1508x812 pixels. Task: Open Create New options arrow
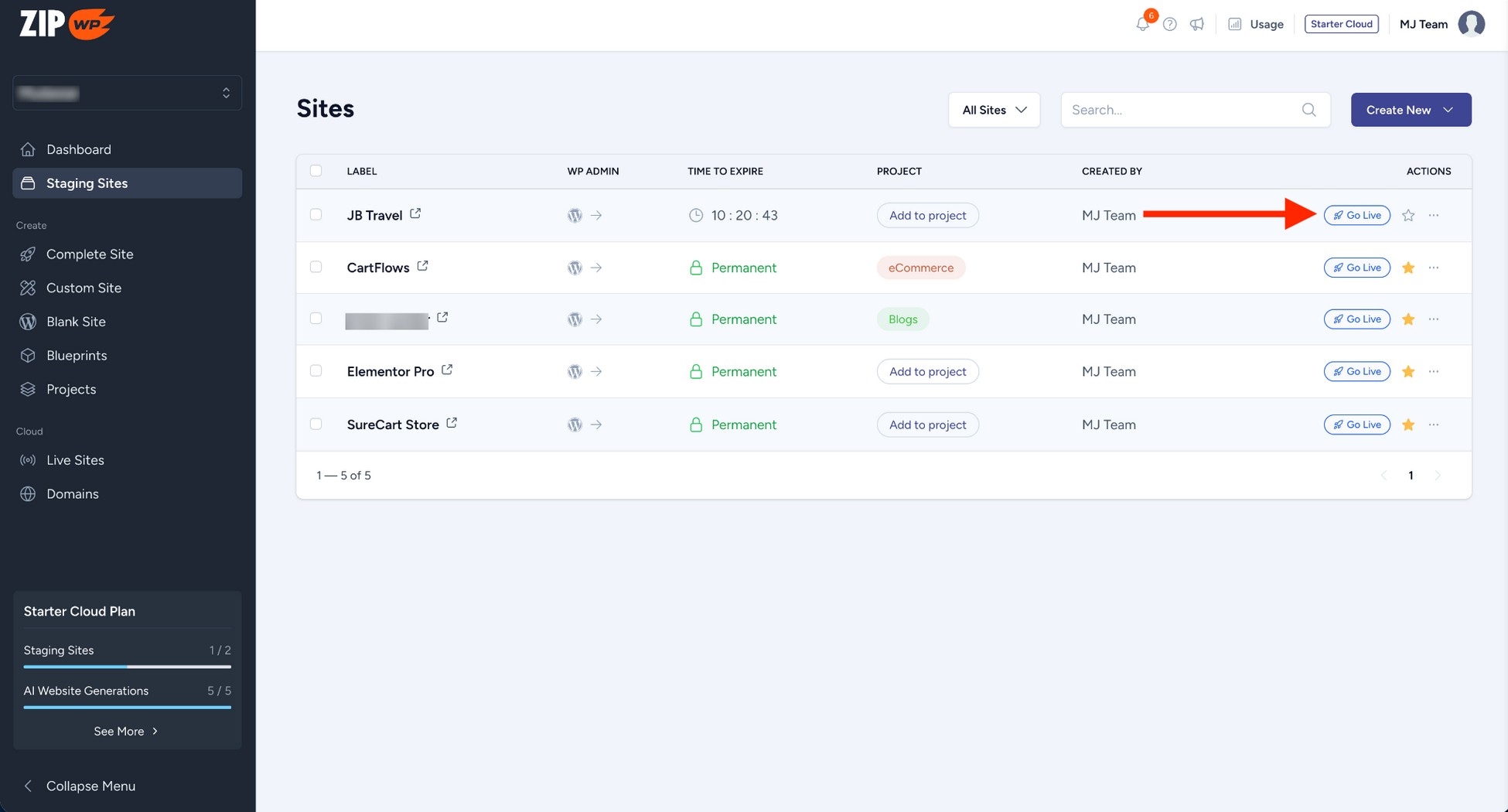[x=1448, y=110]
